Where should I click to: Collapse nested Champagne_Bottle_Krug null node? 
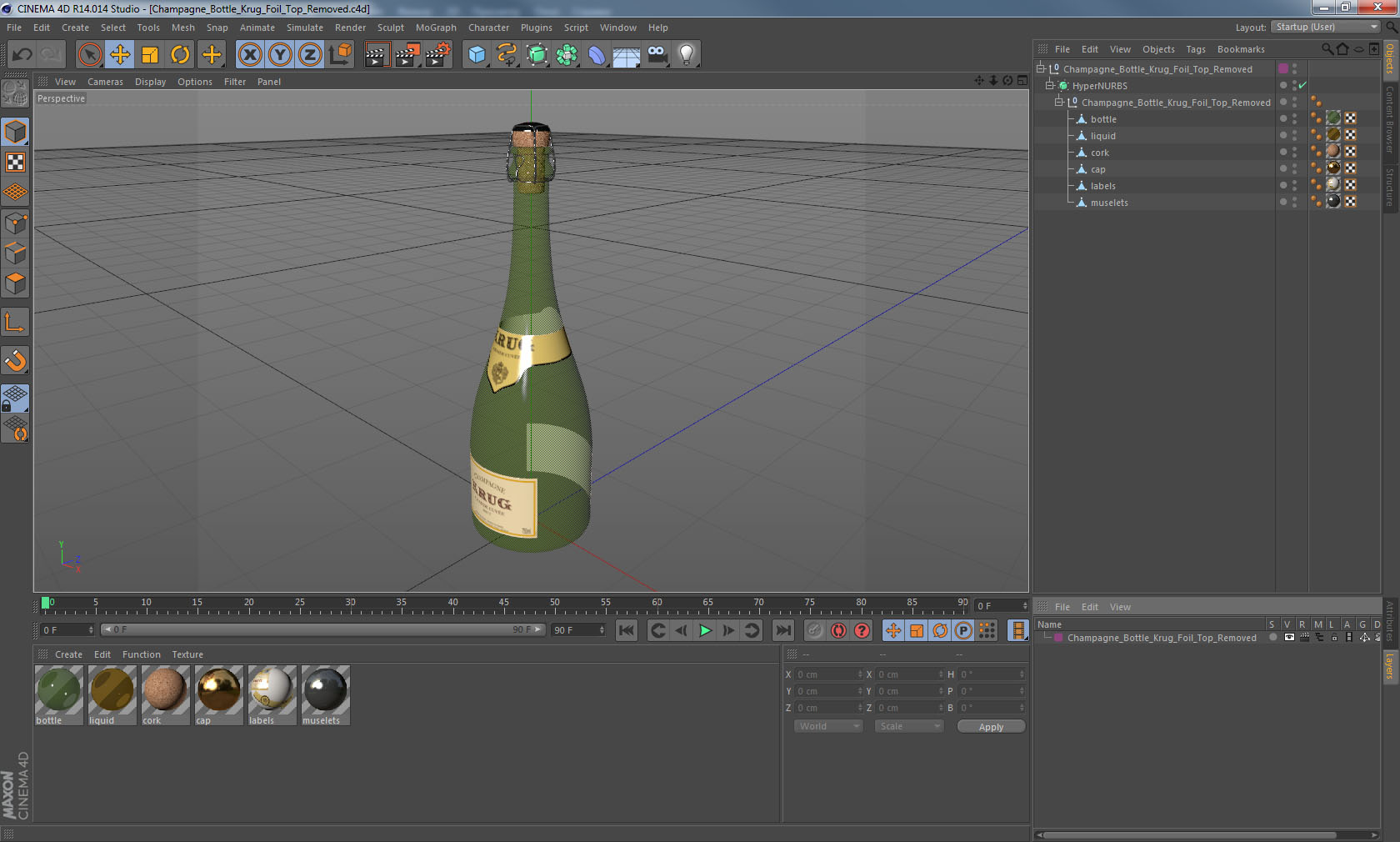pos(1059,102)
